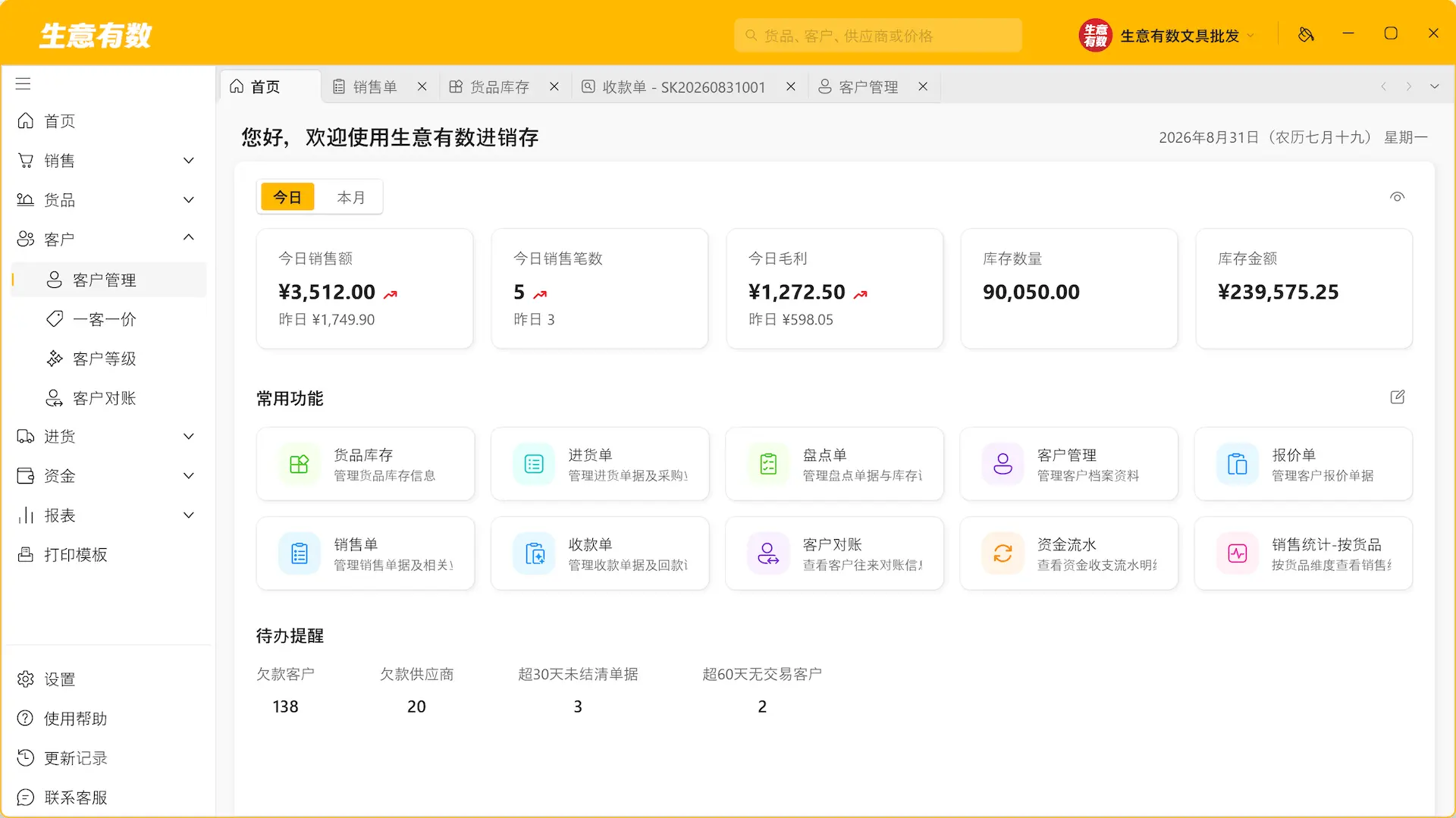The image size is (1456, 818).
Task: Collapse the 客户 sidebar menu chevron
Action: coord(189,238)
